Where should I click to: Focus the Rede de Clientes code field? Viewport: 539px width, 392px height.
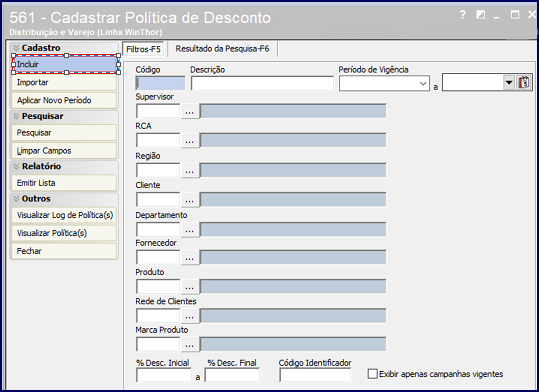tap(158, 316)
